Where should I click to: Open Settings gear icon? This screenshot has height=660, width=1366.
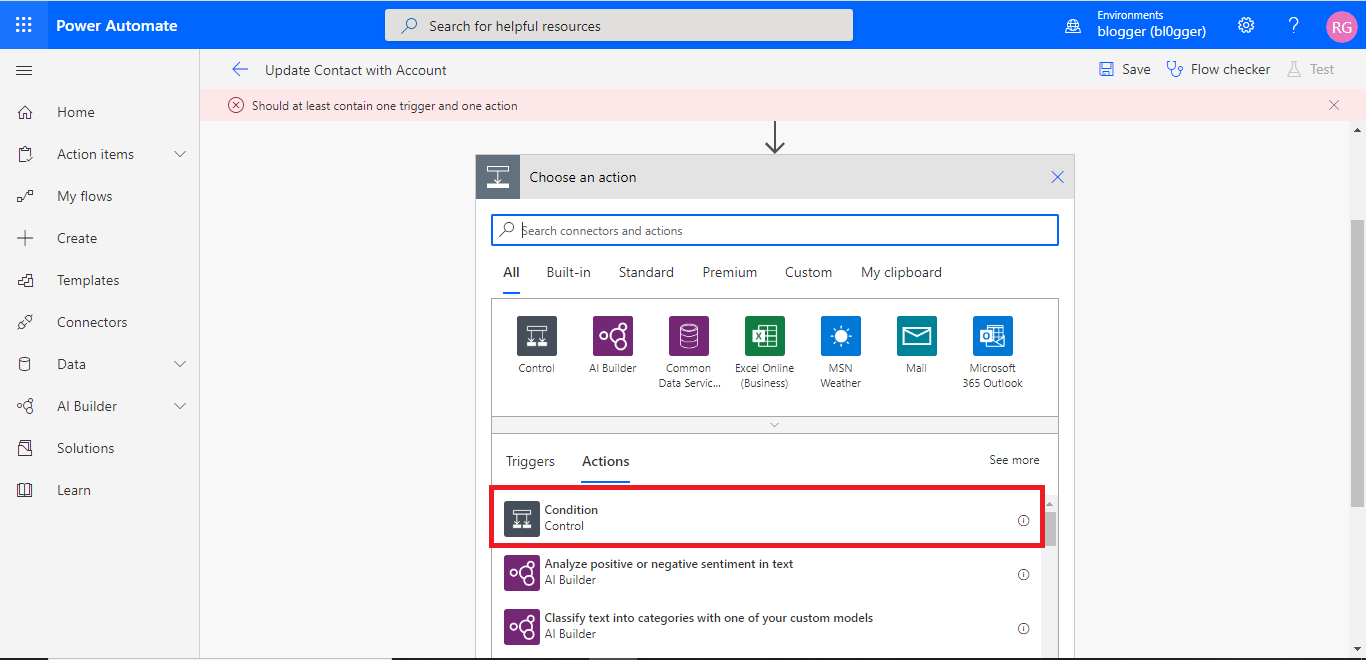point(1246,25)
